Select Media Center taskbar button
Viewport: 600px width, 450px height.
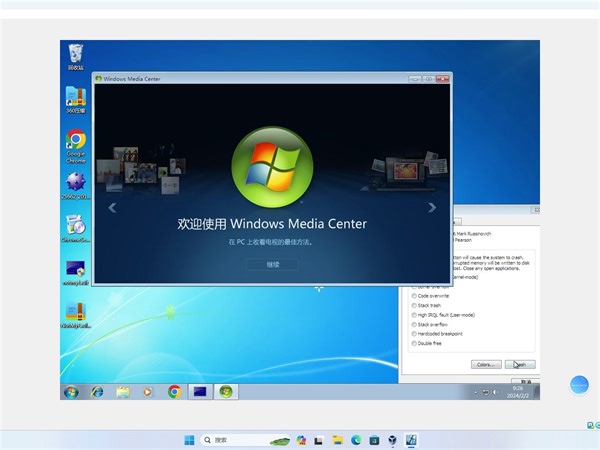226,392
